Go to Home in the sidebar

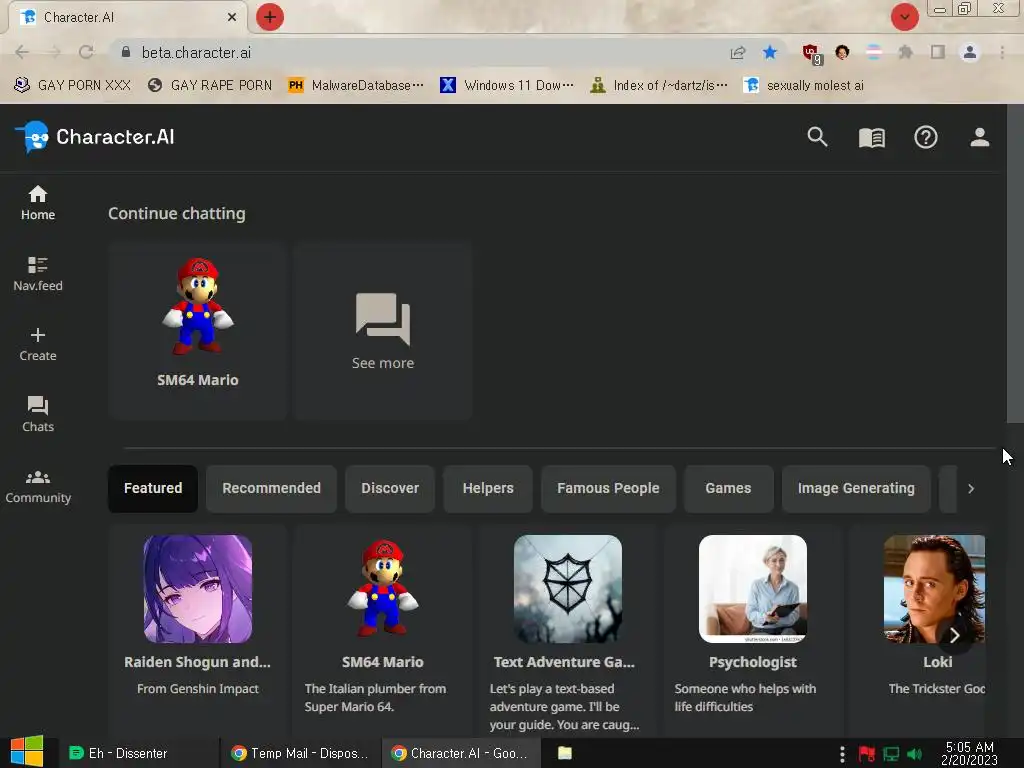(x=38, y=203)
